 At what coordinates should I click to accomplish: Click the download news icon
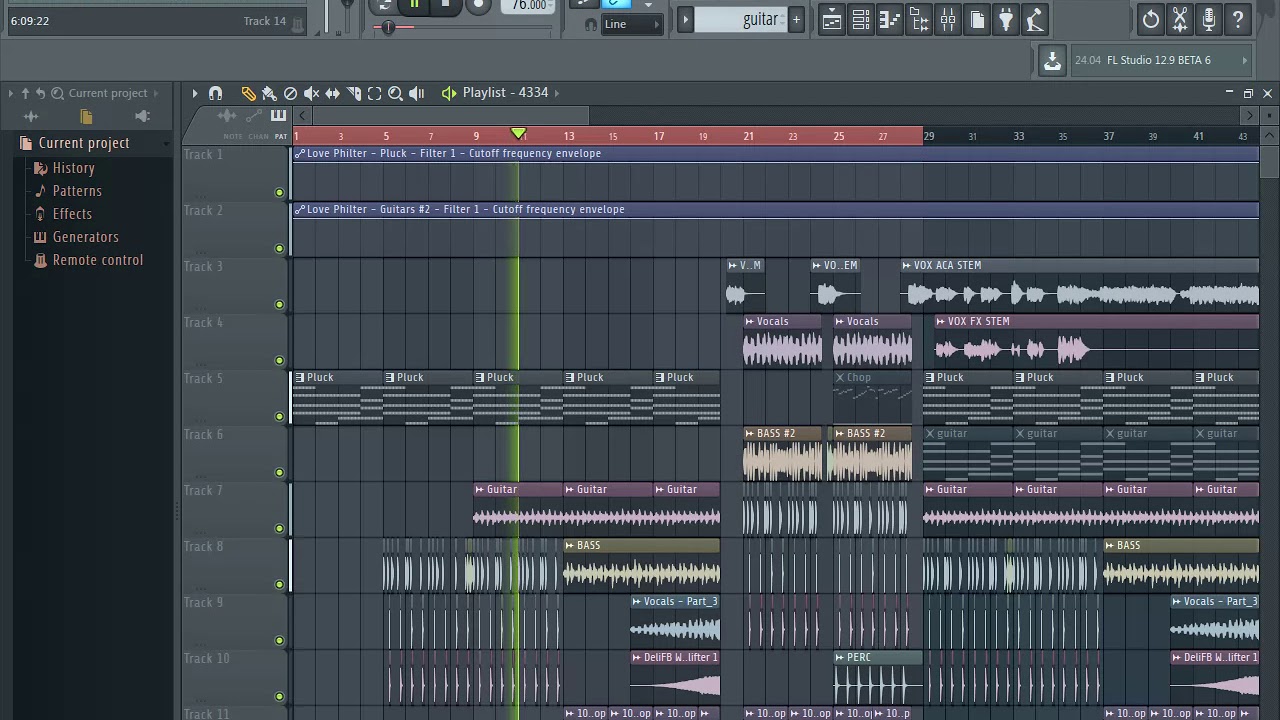tap(1052, 61)
